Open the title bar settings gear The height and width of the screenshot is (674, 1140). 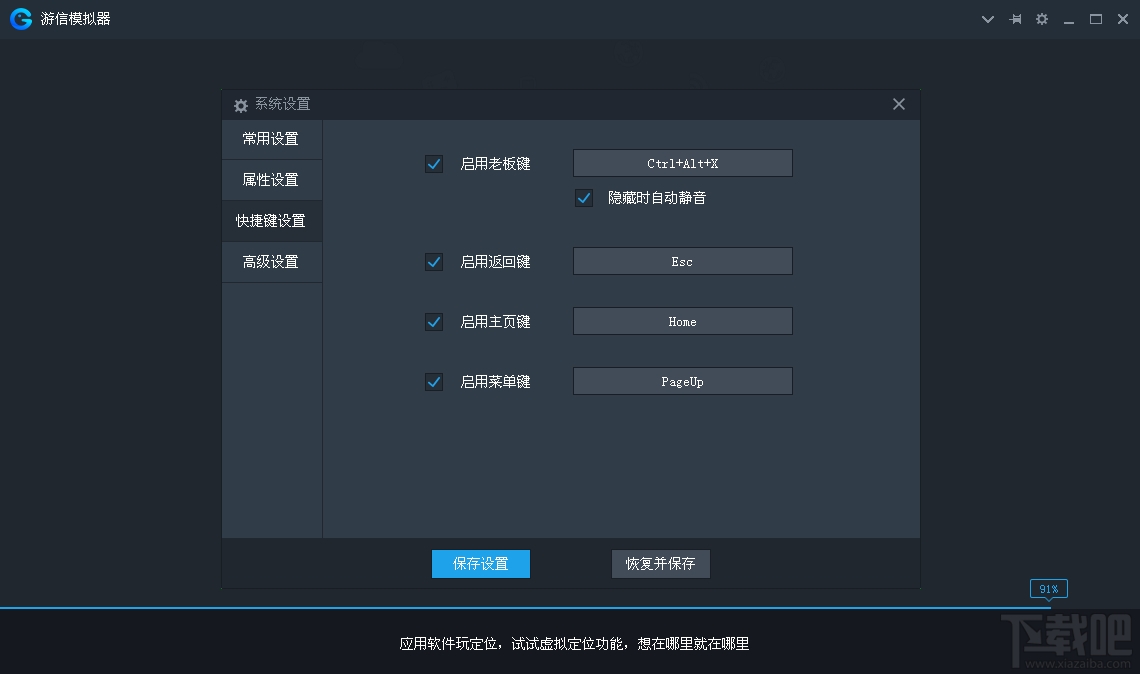click(1042, 18)
